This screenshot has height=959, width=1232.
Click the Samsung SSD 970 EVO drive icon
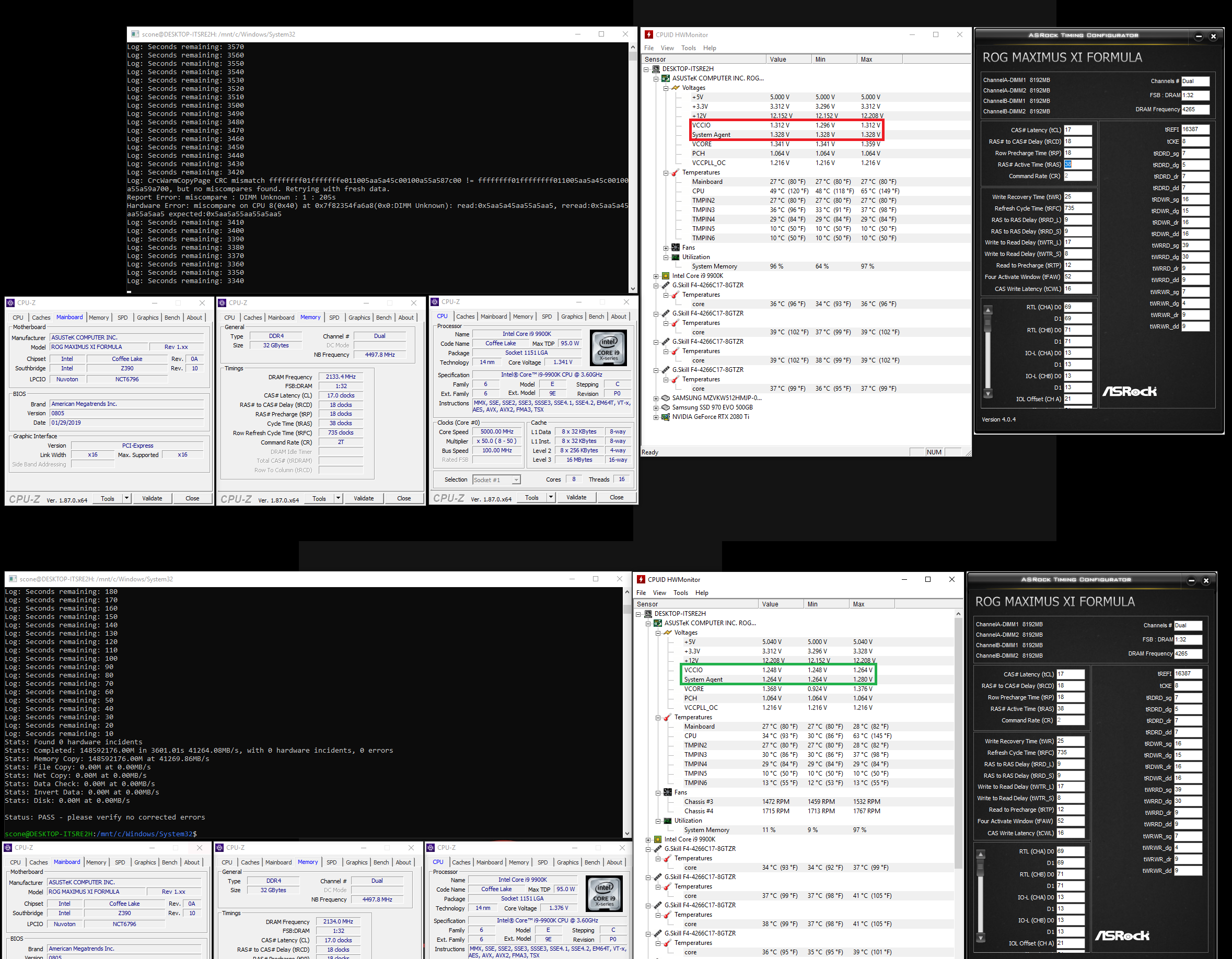click(665, 407)
